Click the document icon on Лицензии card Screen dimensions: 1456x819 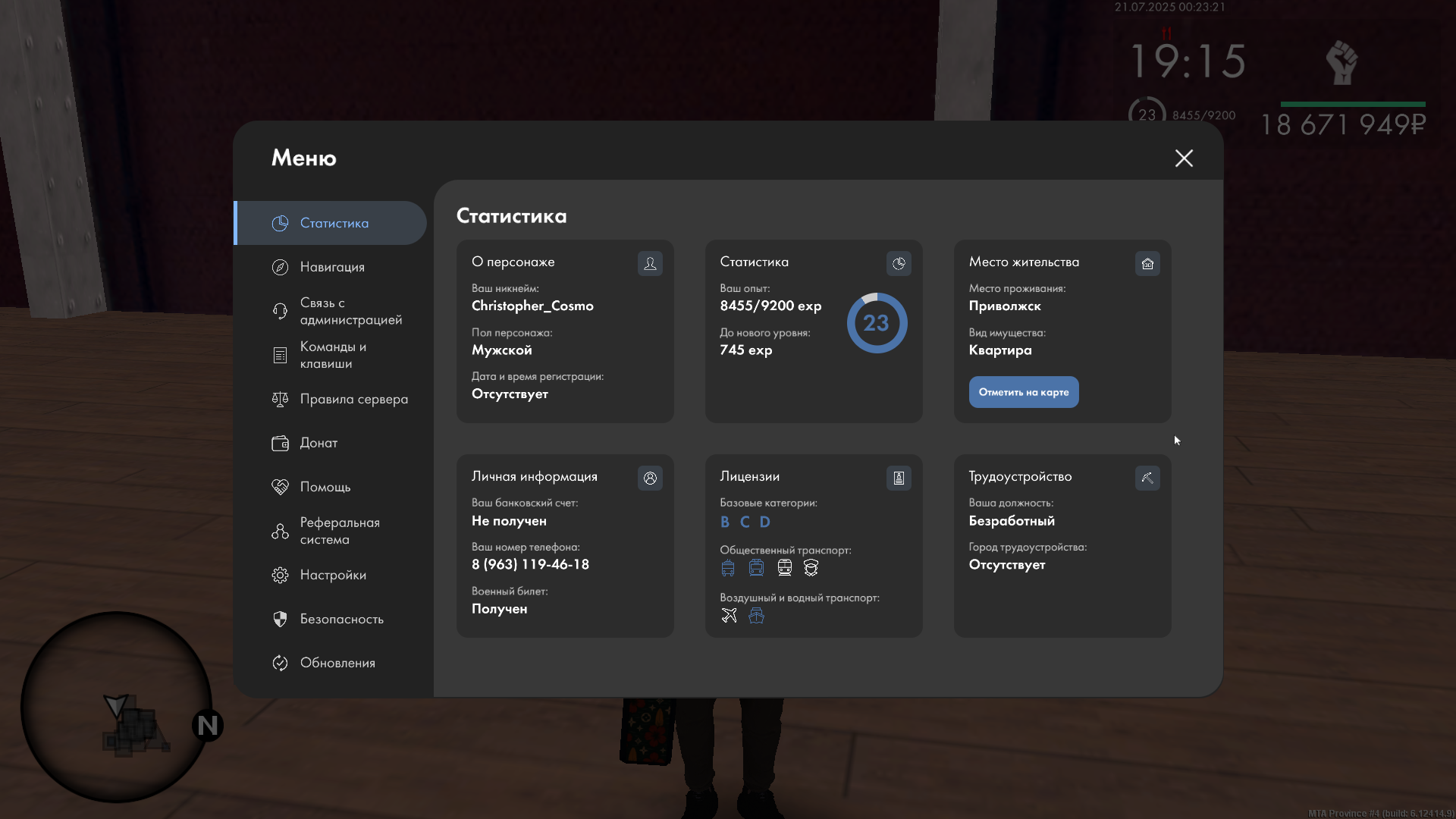click(x=899, y=478)
